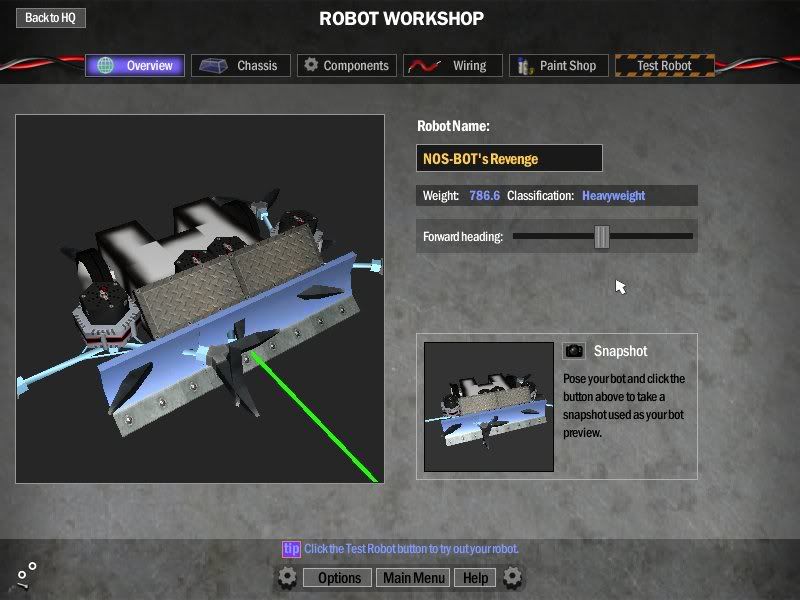Click the Robot Name label
800x600 pixels.
(x=454, y=126)
